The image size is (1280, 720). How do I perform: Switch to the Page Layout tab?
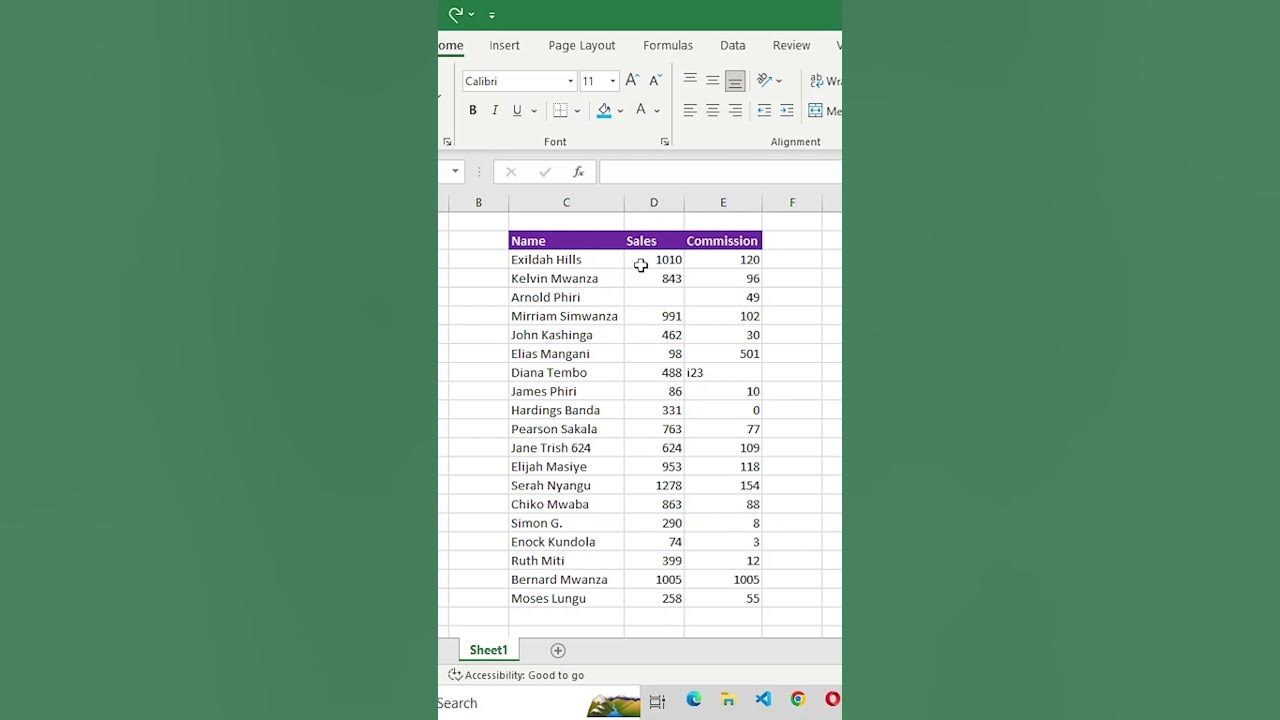pos(581,45)
